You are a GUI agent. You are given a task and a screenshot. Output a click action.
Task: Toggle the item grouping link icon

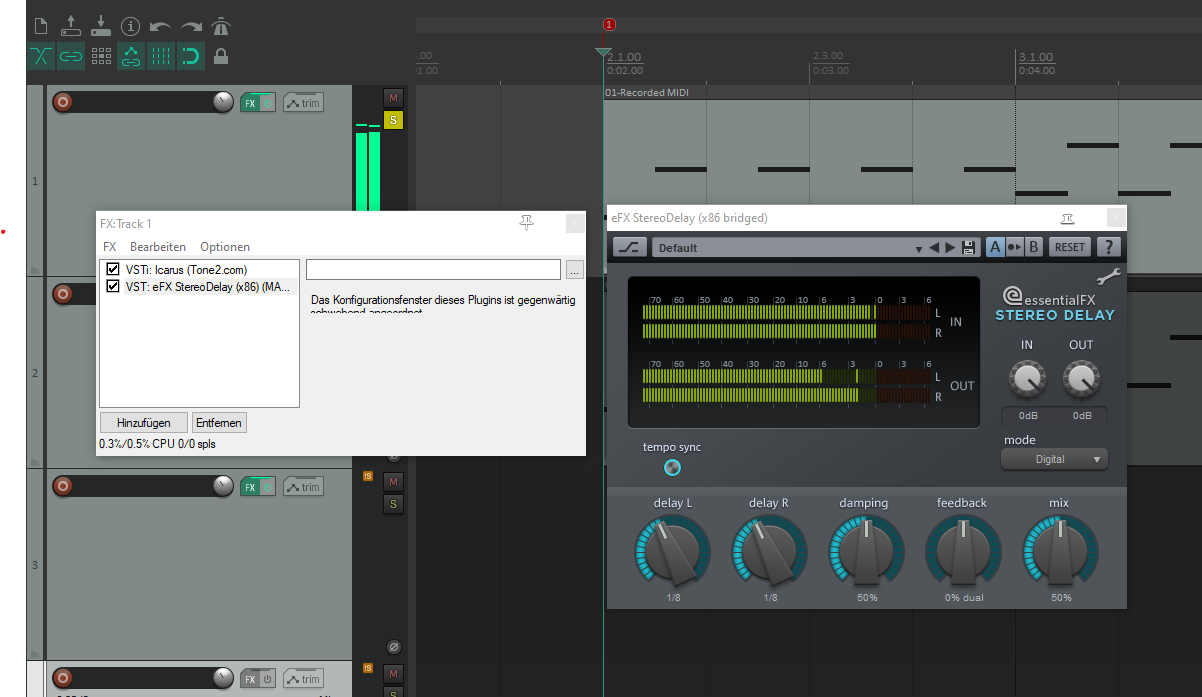(x=71, y=56)
